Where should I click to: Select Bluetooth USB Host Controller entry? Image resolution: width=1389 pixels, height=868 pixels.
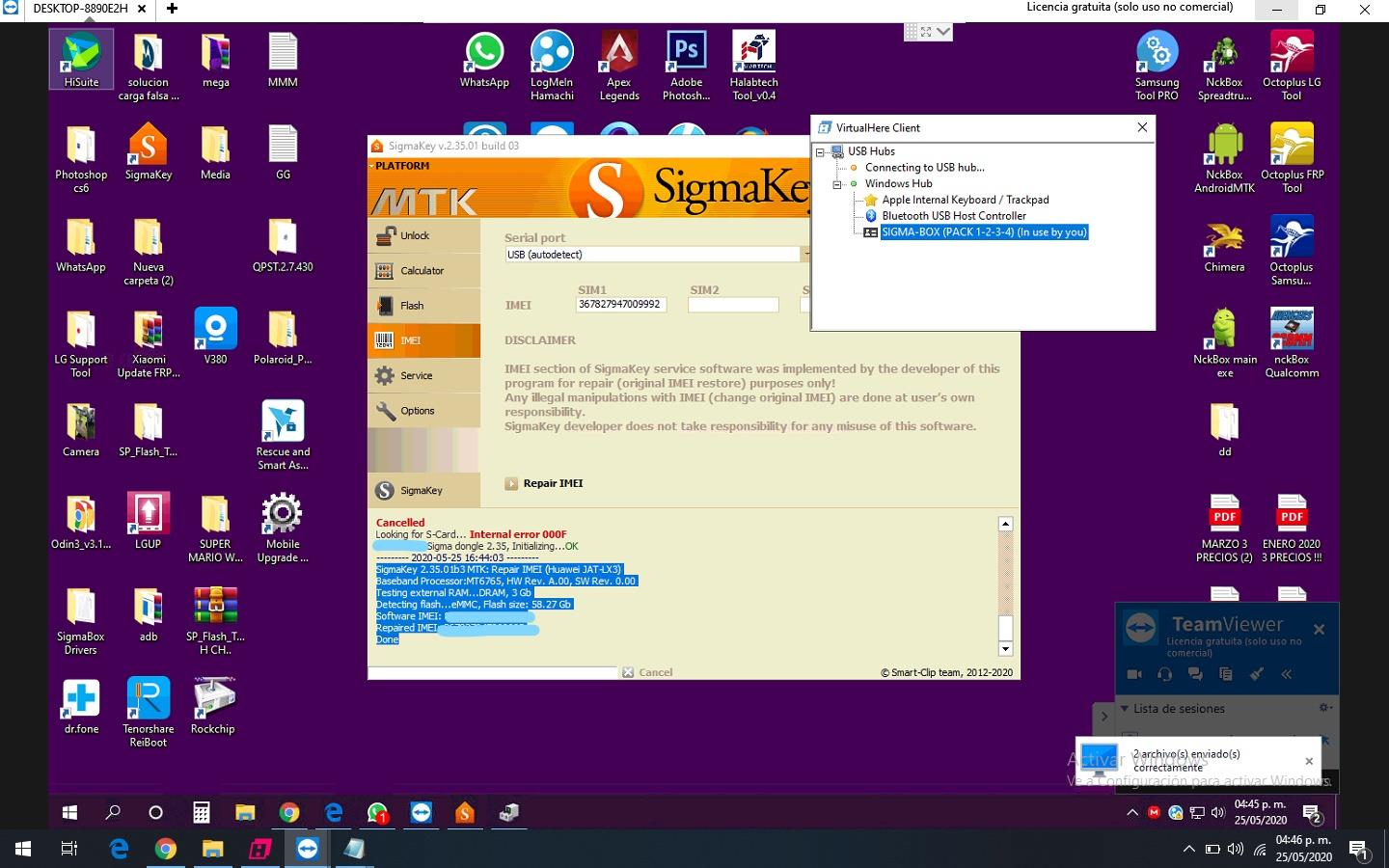(954, 216)
